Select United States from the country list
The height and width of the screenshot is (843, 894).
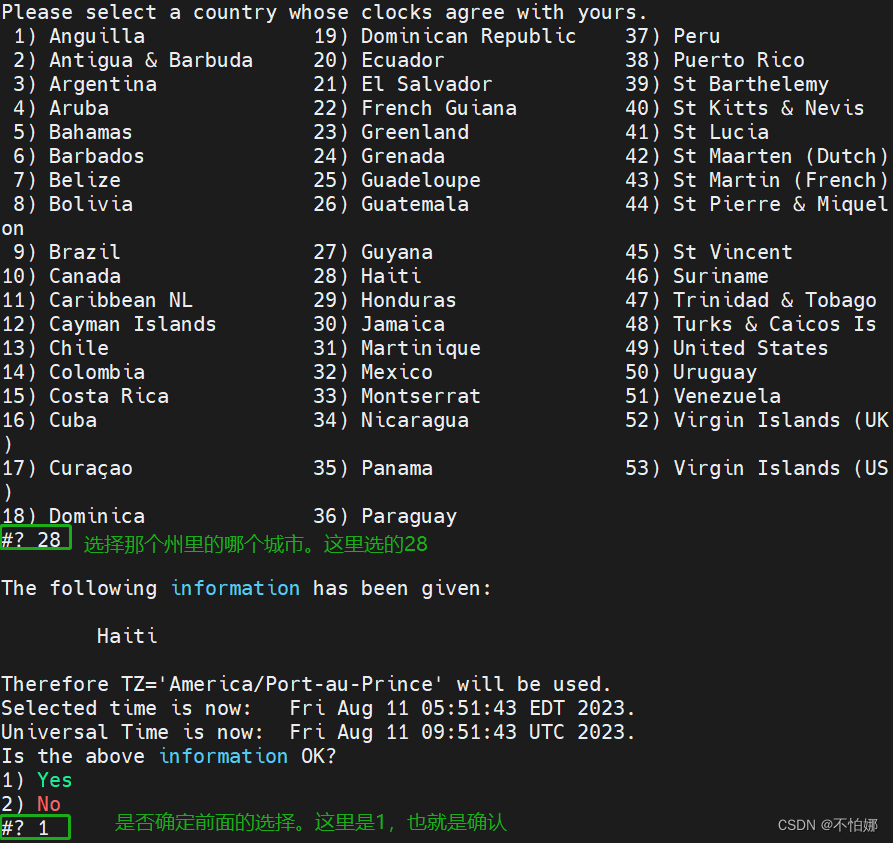point(750,347)
